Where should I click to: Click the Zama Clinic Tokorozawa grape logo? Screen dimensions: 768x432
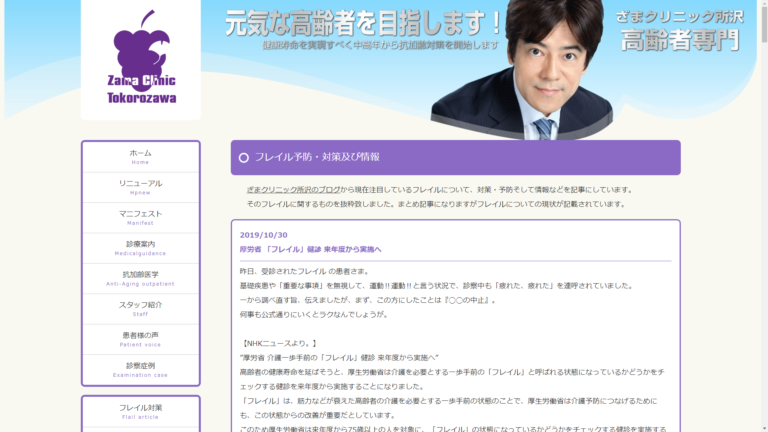click(x=140, y=58)
